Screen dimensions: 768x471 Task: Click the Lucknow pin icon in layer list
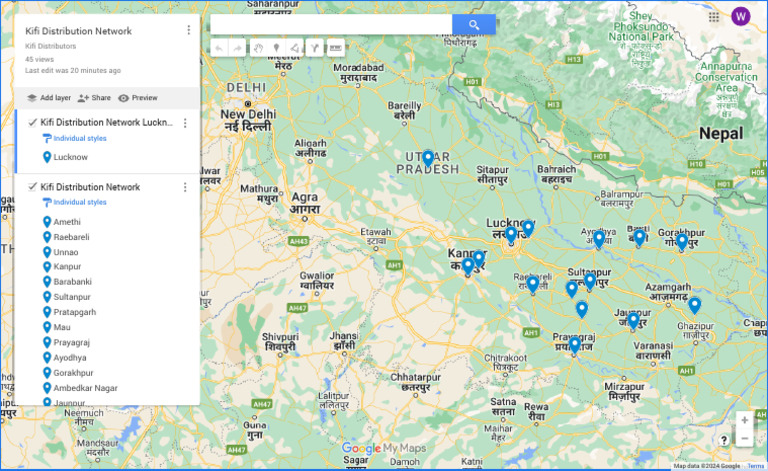pos(47,157)
